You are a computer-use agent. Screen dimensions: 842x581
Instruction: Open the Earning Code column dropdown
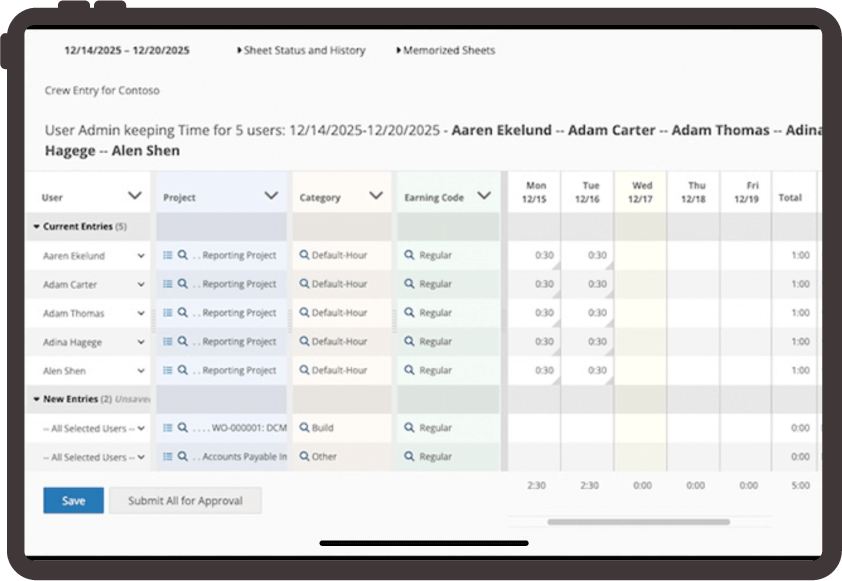pos(484,196)
